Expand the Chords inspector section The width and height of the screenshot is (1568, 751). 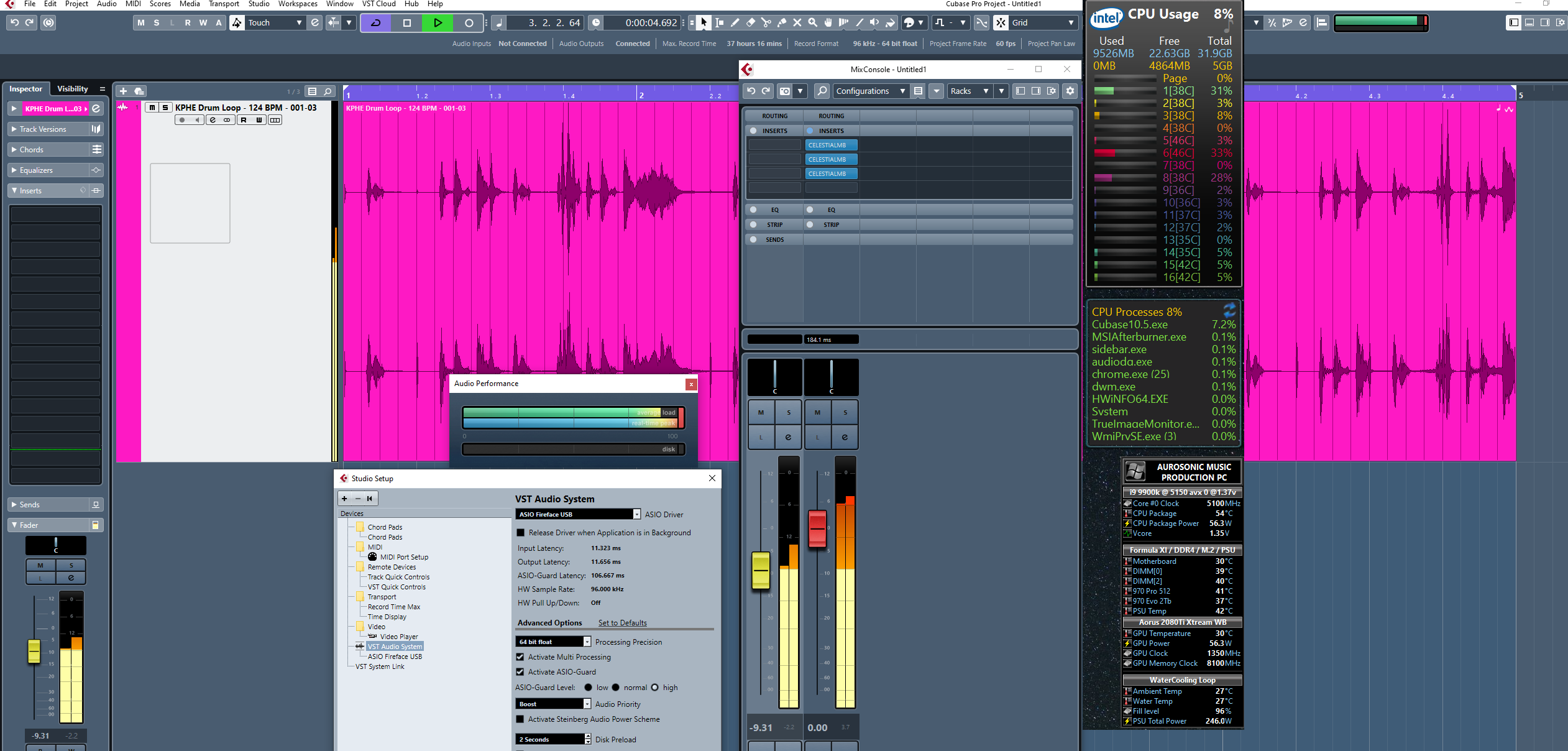(48, 150)
